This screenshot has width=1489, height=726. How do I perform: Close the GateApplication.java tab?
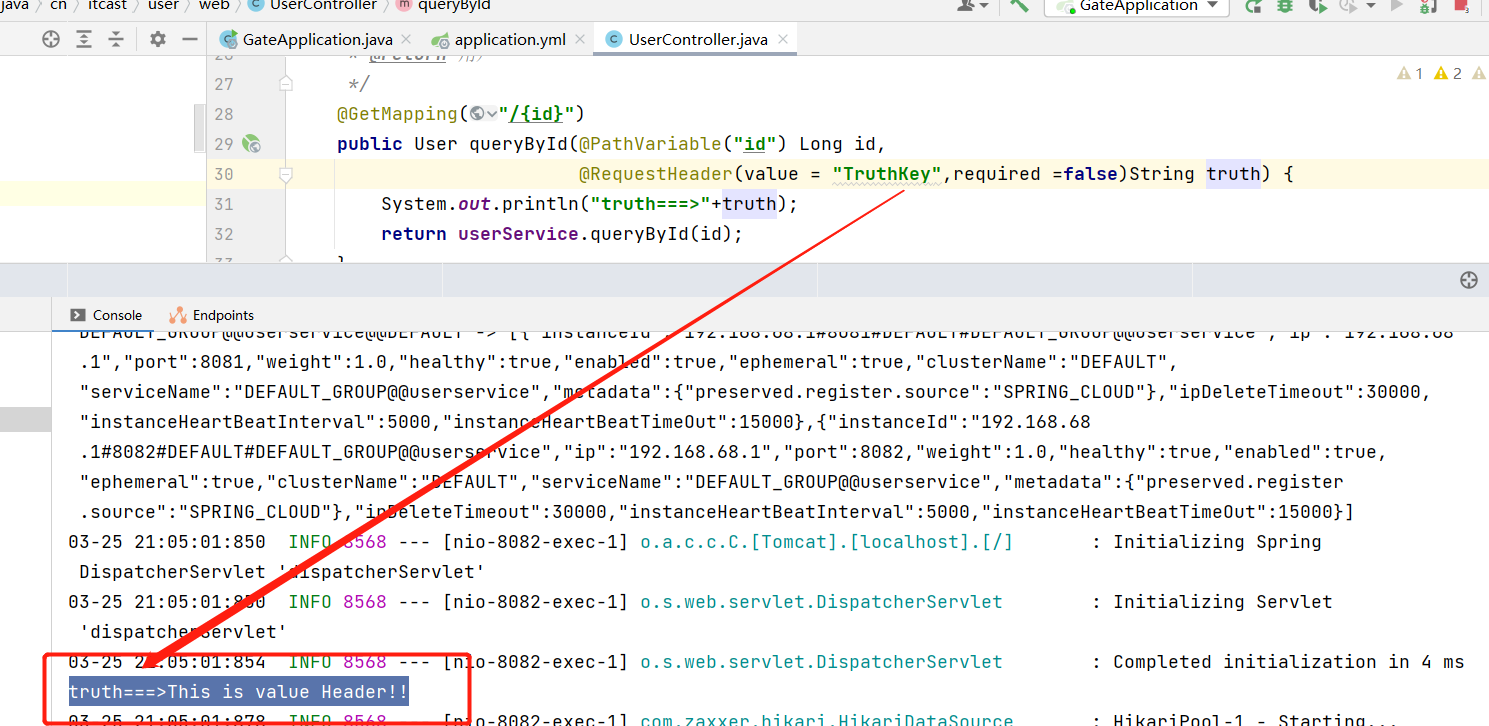pos(405,40)
